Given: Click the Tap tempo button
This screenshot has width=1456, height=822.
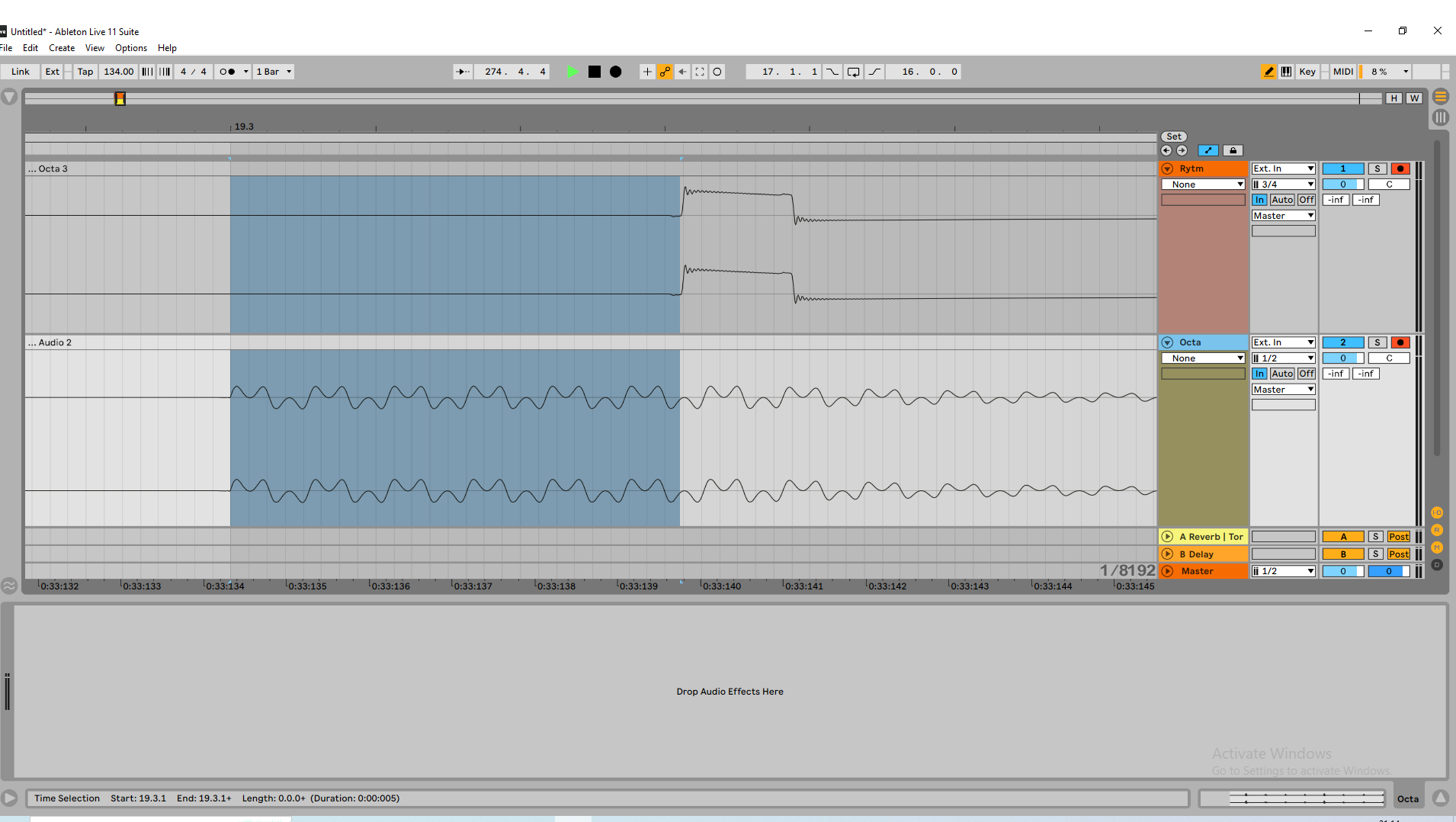Looking at the screenshot, I should [85, 72].
